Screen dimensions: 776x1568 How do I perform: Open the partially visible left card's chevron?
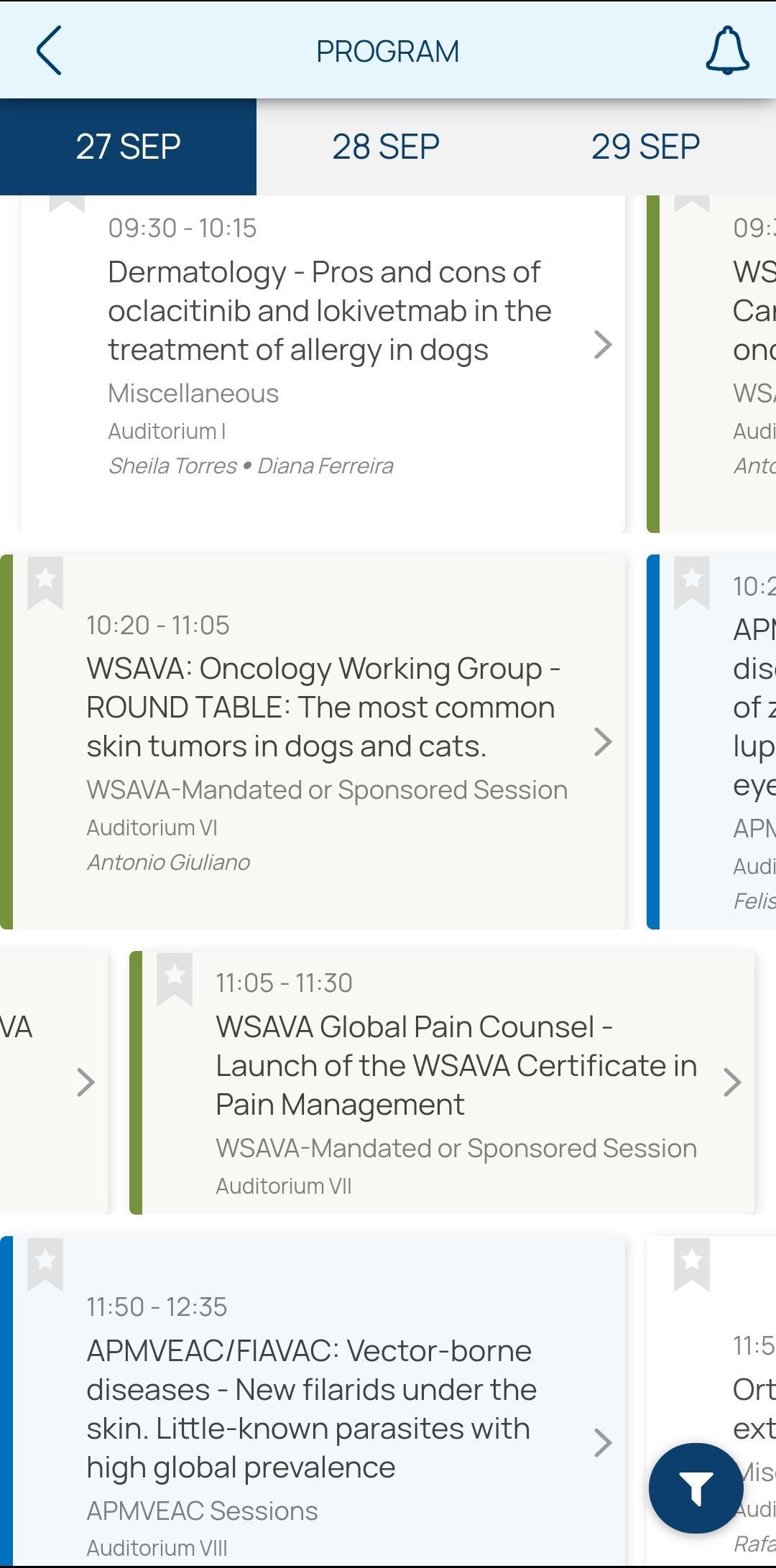(86, 1082)
